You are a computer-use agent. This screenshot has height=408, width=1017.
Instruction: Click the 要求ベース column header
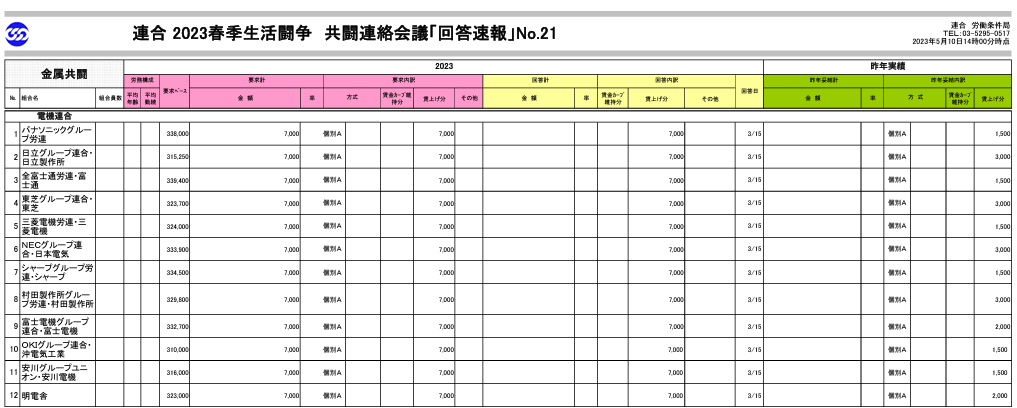(174, 91)
